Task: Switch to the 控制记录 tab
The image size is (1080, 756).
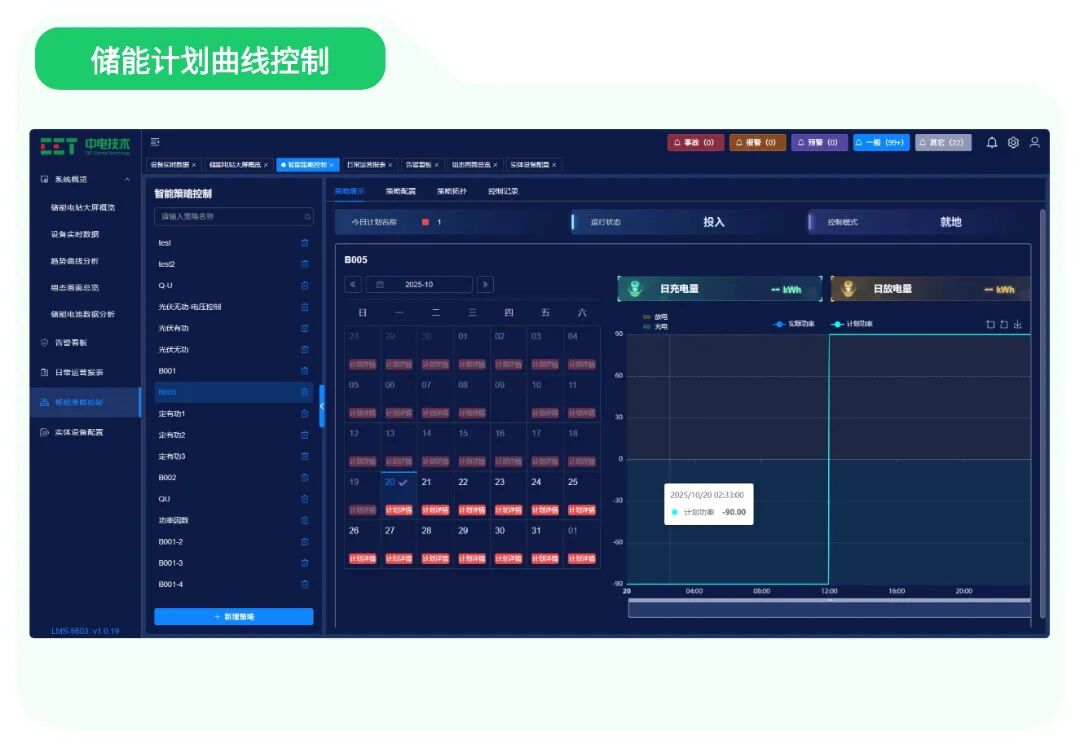Action: tap(503, 191)
